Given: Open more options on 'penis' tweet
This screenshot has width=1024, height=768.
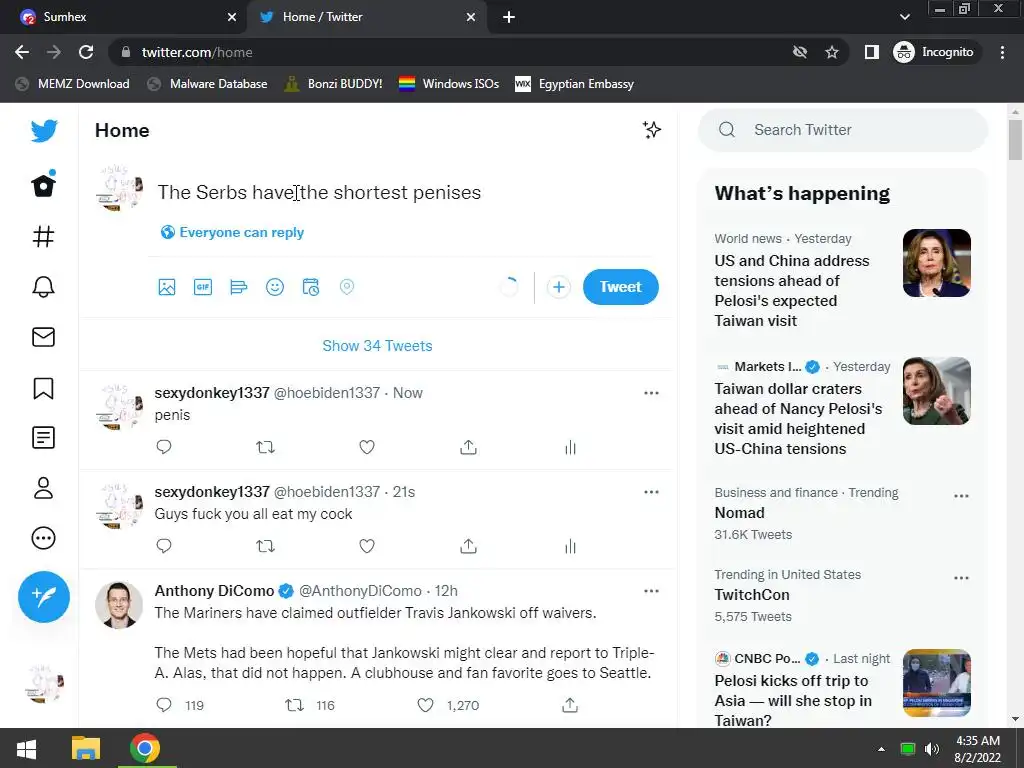Looking at the screenshot, I should click(x=651, y=393).
